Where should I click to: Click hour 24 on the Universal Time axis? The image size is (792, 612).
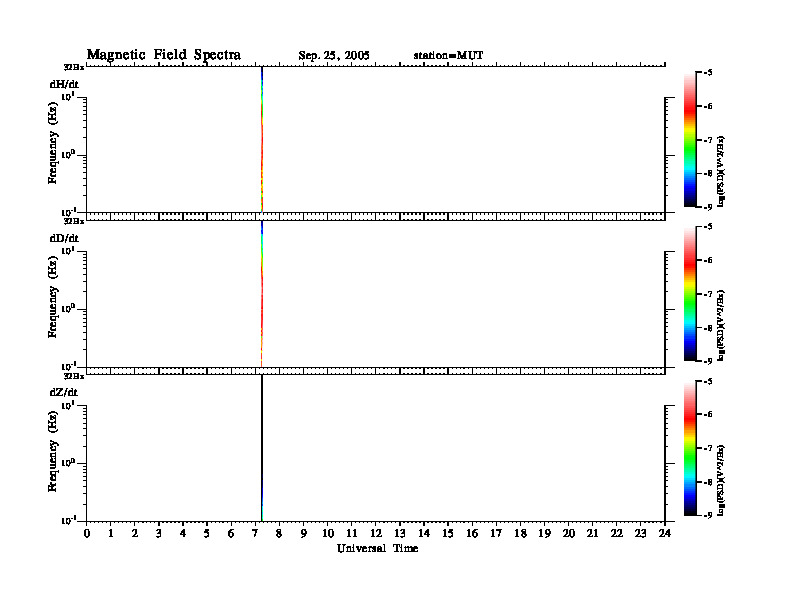tap(665, 533)
